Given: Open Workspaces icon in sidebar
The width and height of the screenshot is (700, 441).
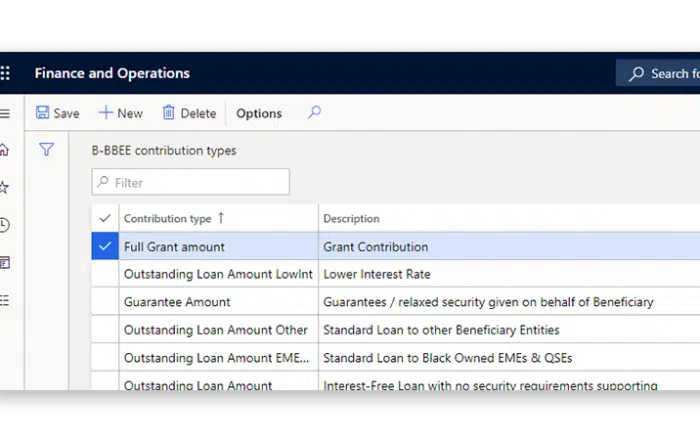Looking at the screenshot, I should pyautogui.click(x=5, y=262).
